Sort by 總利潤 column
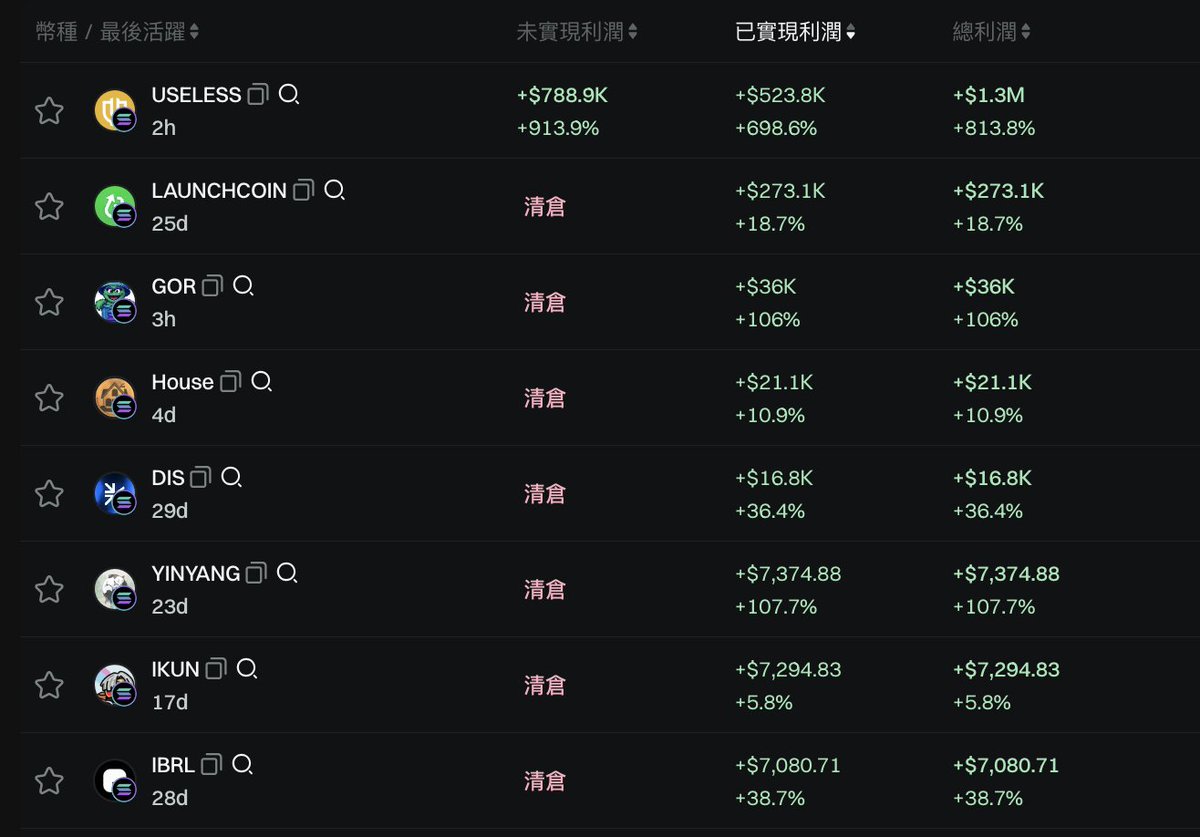Screen dimensions: 1200x837 [991, 32]
